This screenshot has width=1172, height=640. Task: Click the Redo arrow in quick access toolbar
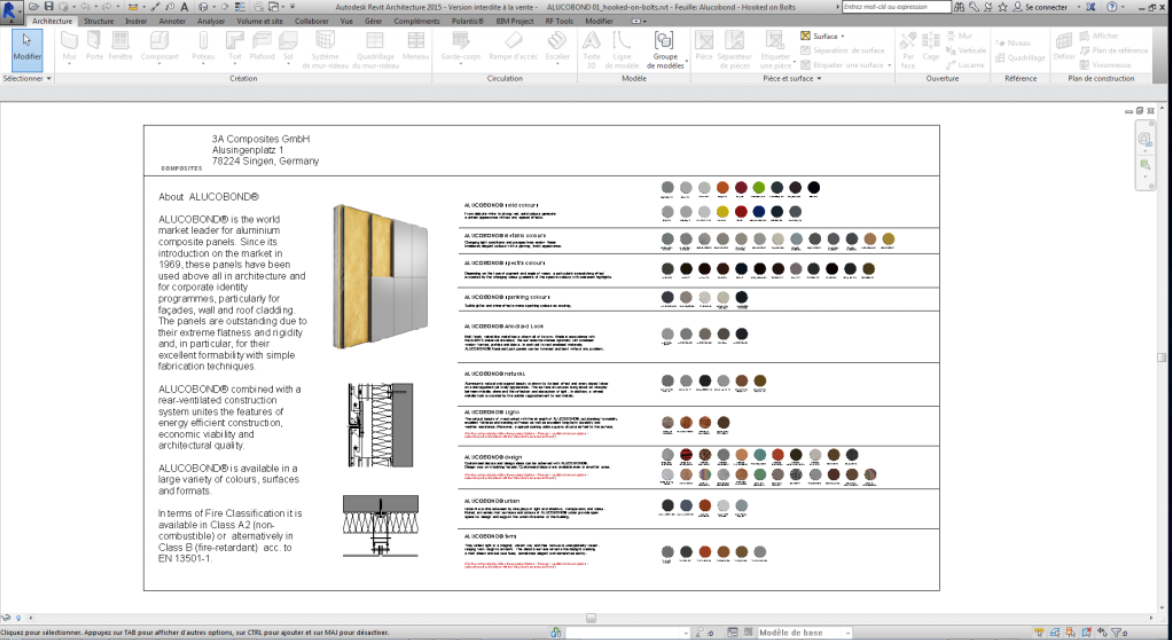[106, 7]
